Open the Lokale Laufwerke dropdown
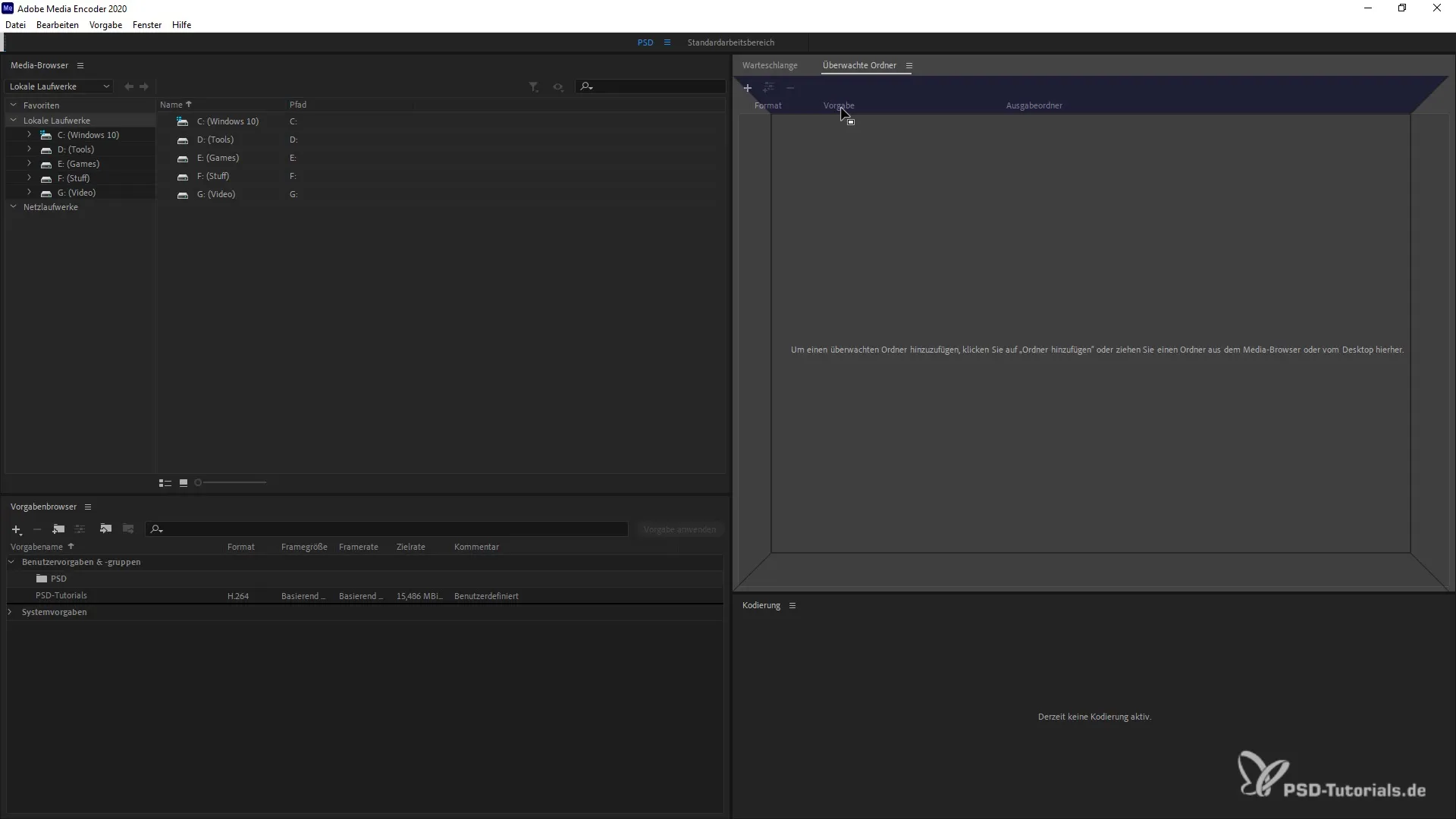1456x819 pixels. click(x=59, y=86)
